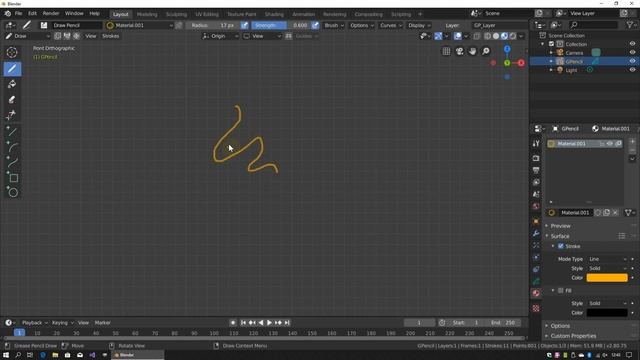Open the Render menu
The width and height of the screenshot is (640, 360).
(x=51, y=13)
